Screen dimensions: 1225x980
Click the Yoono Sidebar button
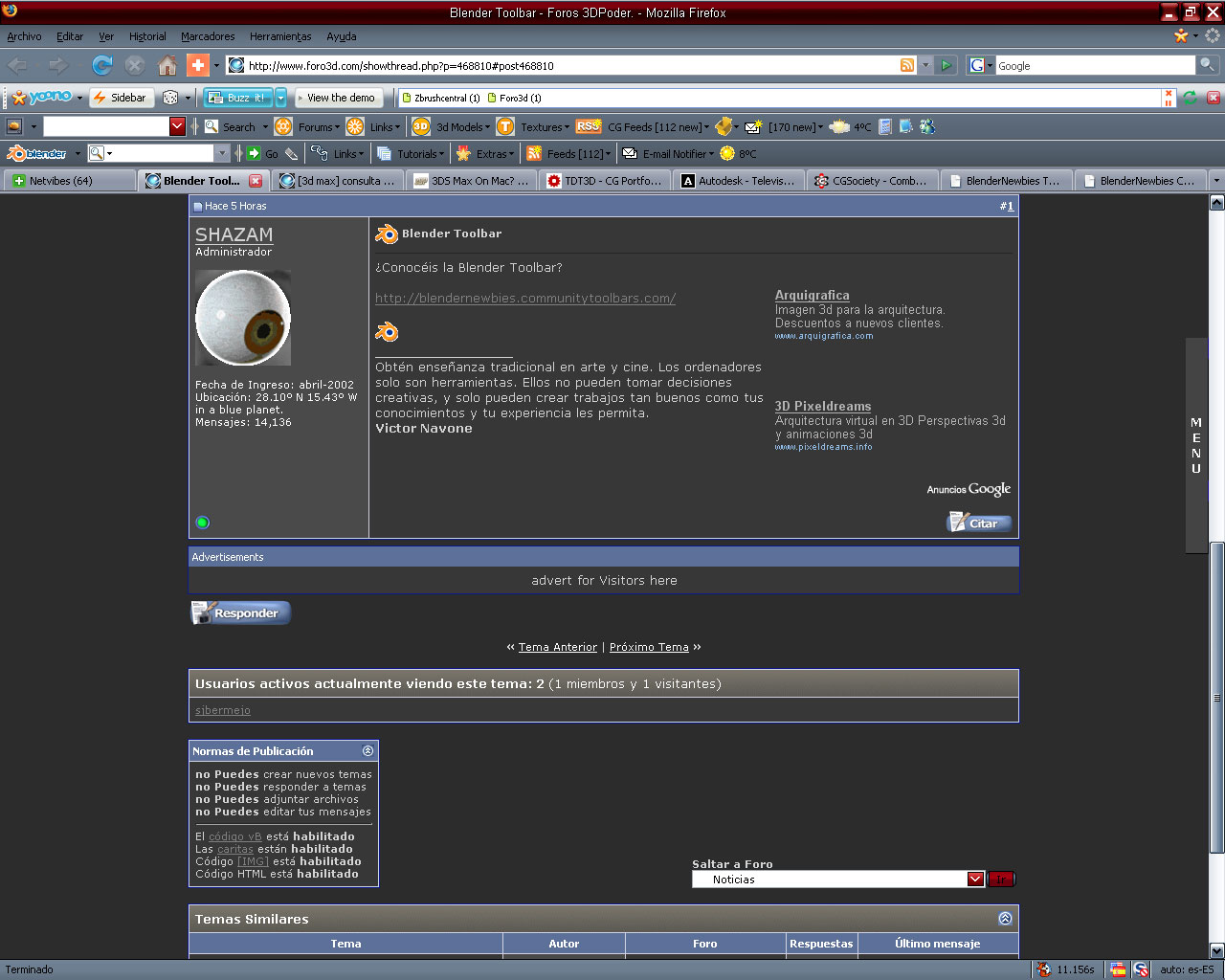coord(120,98)
